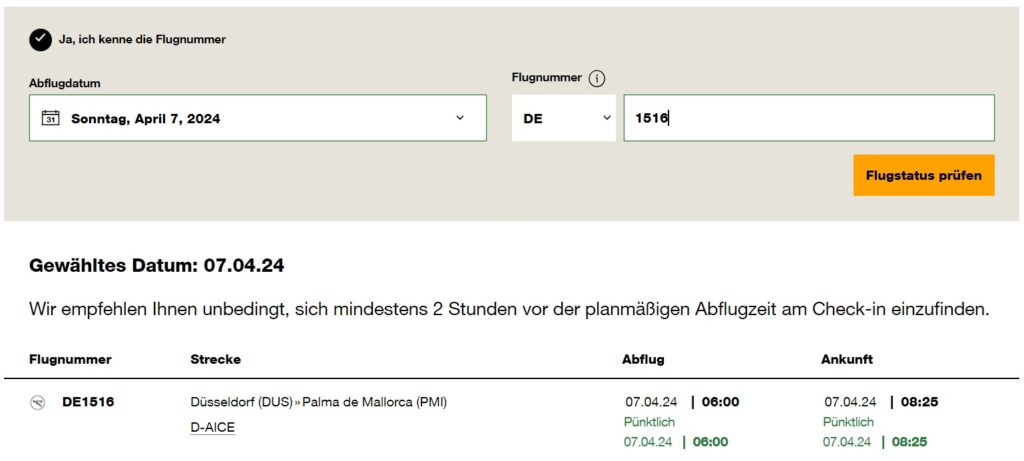
Task: Focus the flight number field containing 1516
Action: tap(808, 118)
